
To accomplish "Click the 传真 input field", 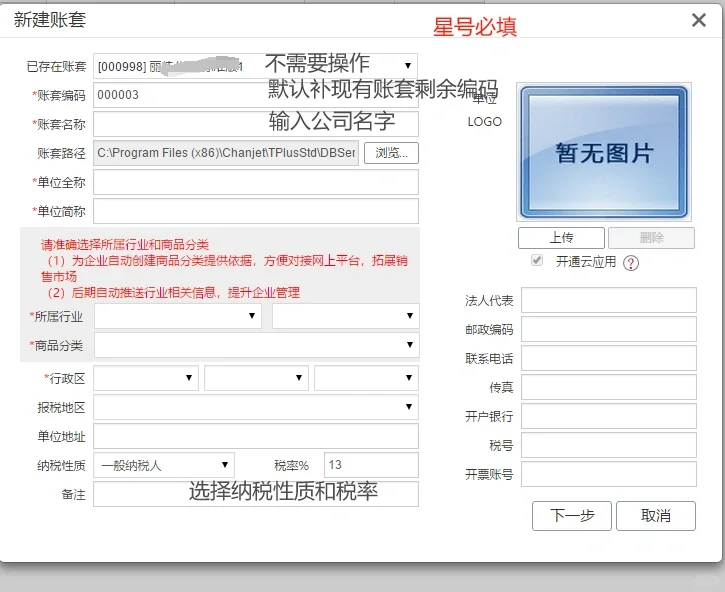I will click(x=609, y=387).
